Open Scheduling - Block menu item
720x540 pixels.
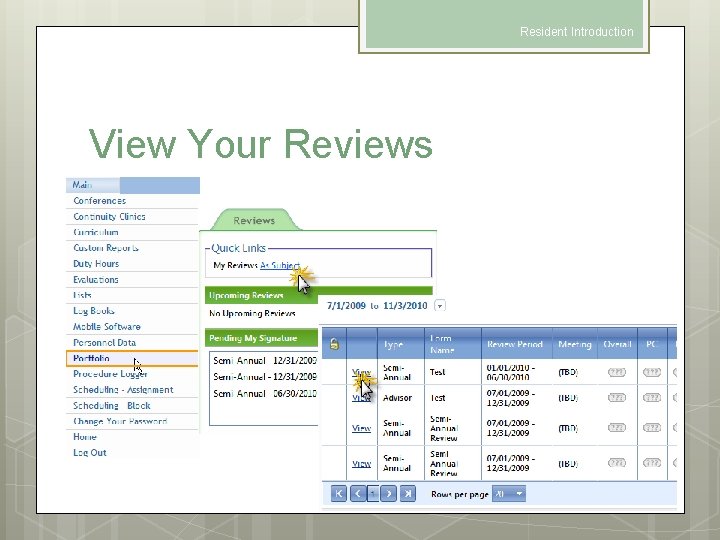point(112,405)
